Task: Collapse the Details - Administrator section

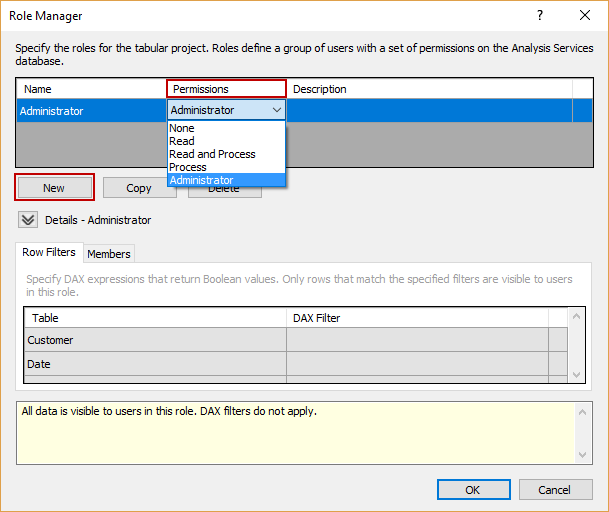Action: tap(27, 220)
